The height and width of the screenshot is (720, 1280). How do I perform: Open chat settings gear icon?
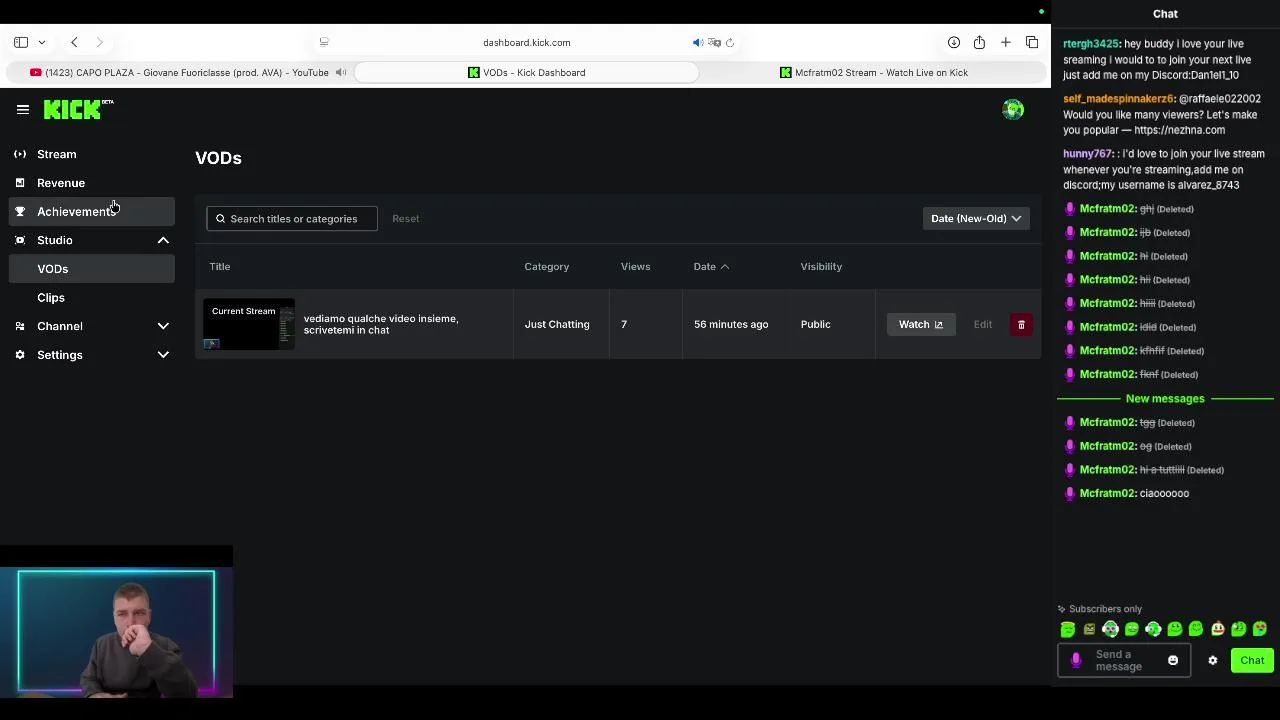pyautogui.click(x=1213, y=660)
